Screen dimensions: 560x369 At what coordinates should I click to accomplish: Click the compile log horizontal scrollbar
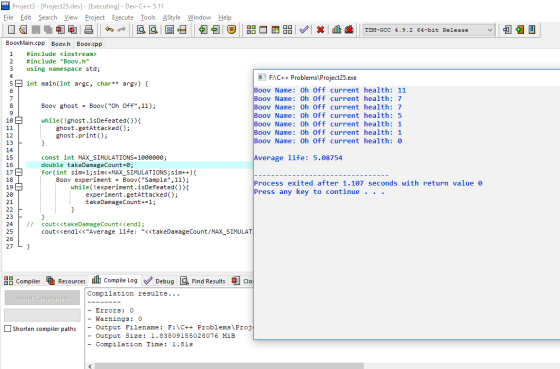pos(229,366)
